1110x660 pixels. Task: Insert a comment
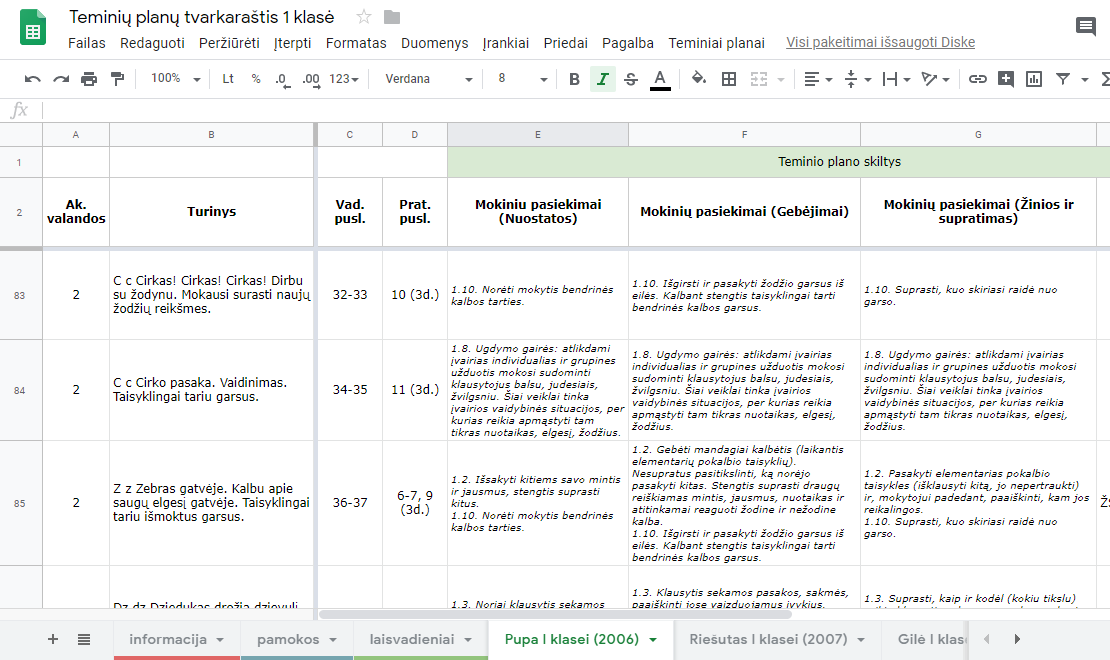tap(1005, 79)
